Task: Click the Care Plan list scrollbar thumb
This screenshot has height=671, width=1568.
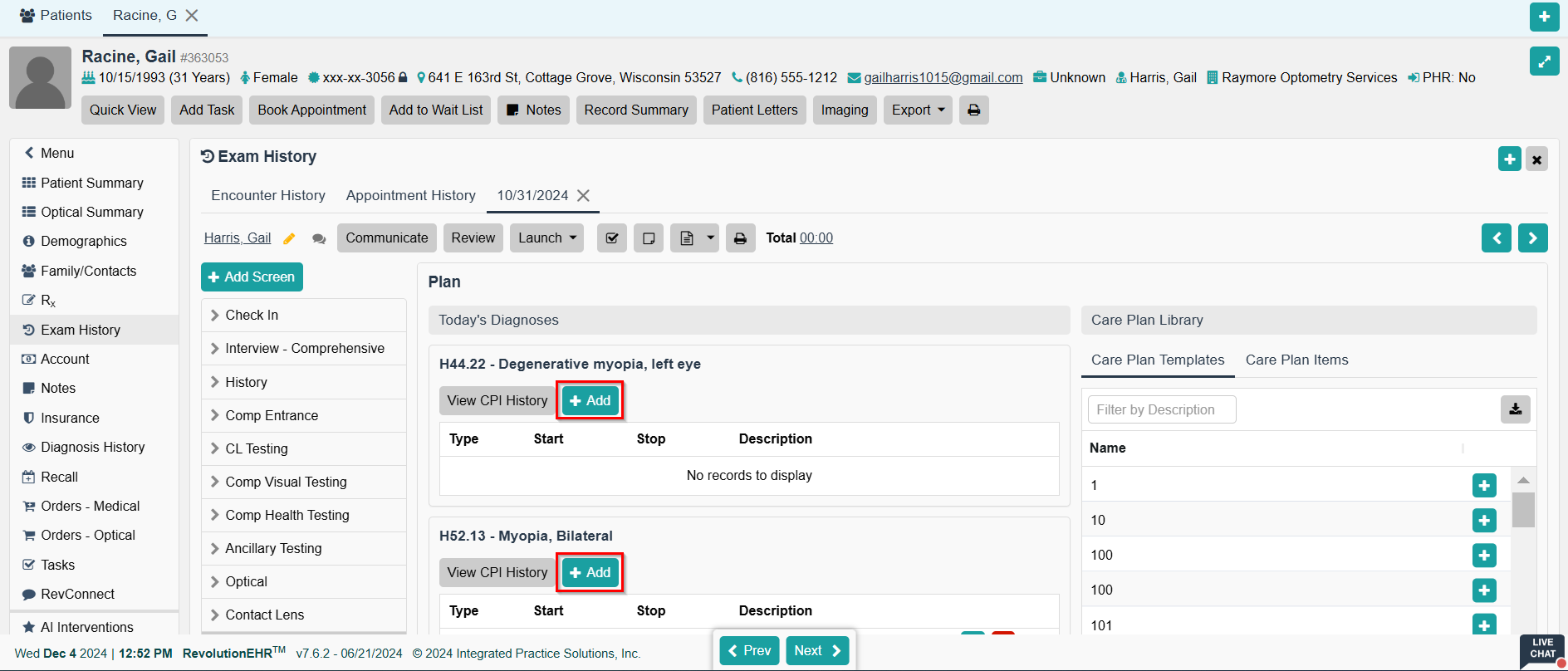Action: point(1523,510)
